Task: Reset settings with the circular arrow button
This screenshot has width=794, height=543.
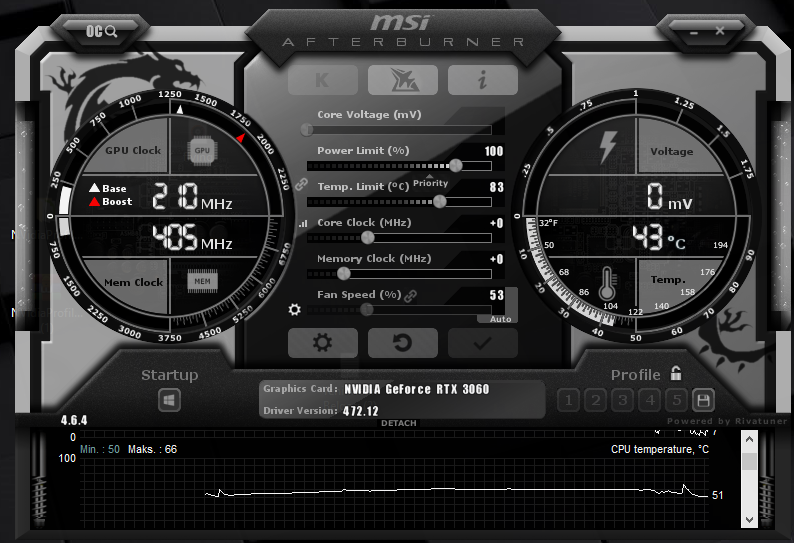Action: pyautogui.click(x=403, y=343)
